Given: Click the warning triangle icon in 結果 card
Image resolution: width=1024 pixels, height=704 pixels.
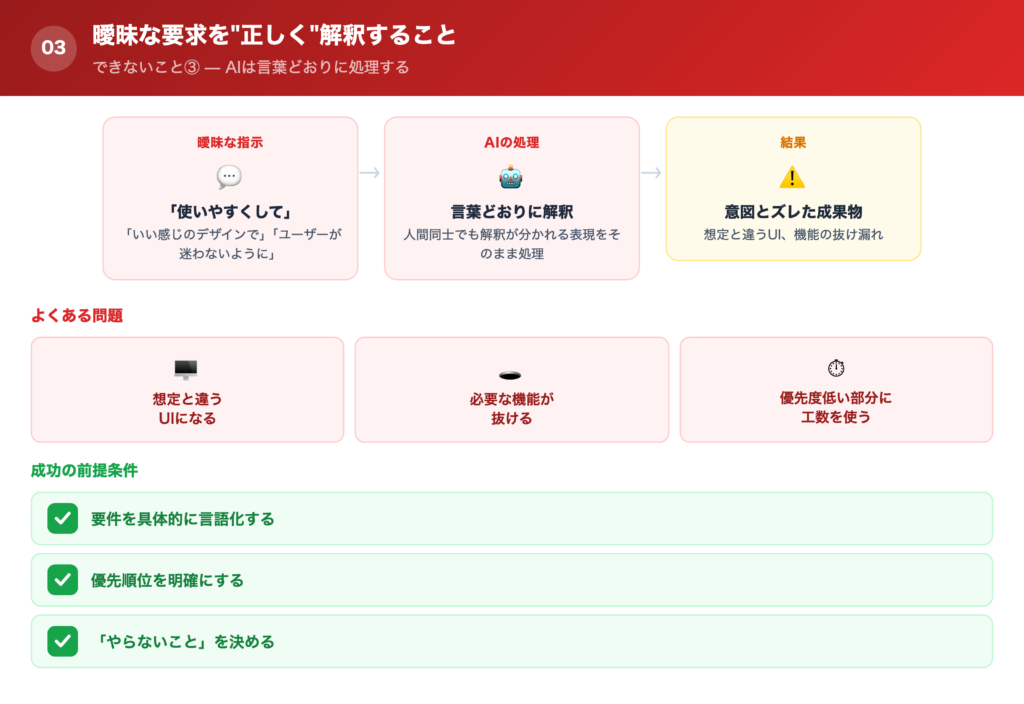Looking at the screenshot, I should [793, 176].
